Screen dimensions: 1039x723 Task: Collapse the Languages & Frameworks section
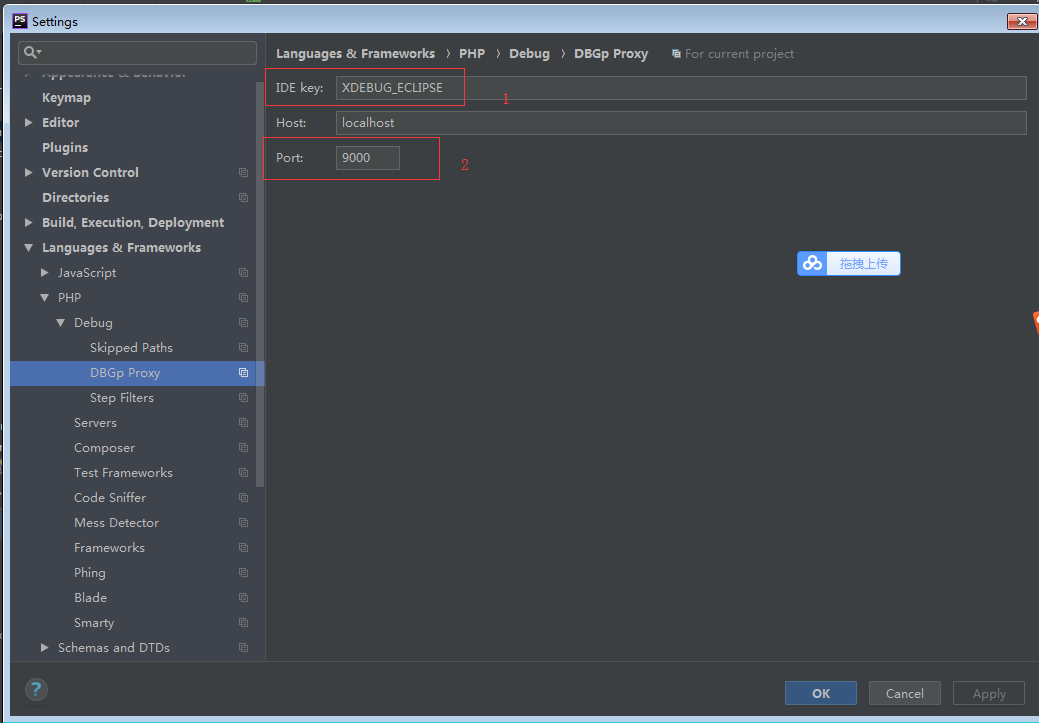tap(29, 248)
